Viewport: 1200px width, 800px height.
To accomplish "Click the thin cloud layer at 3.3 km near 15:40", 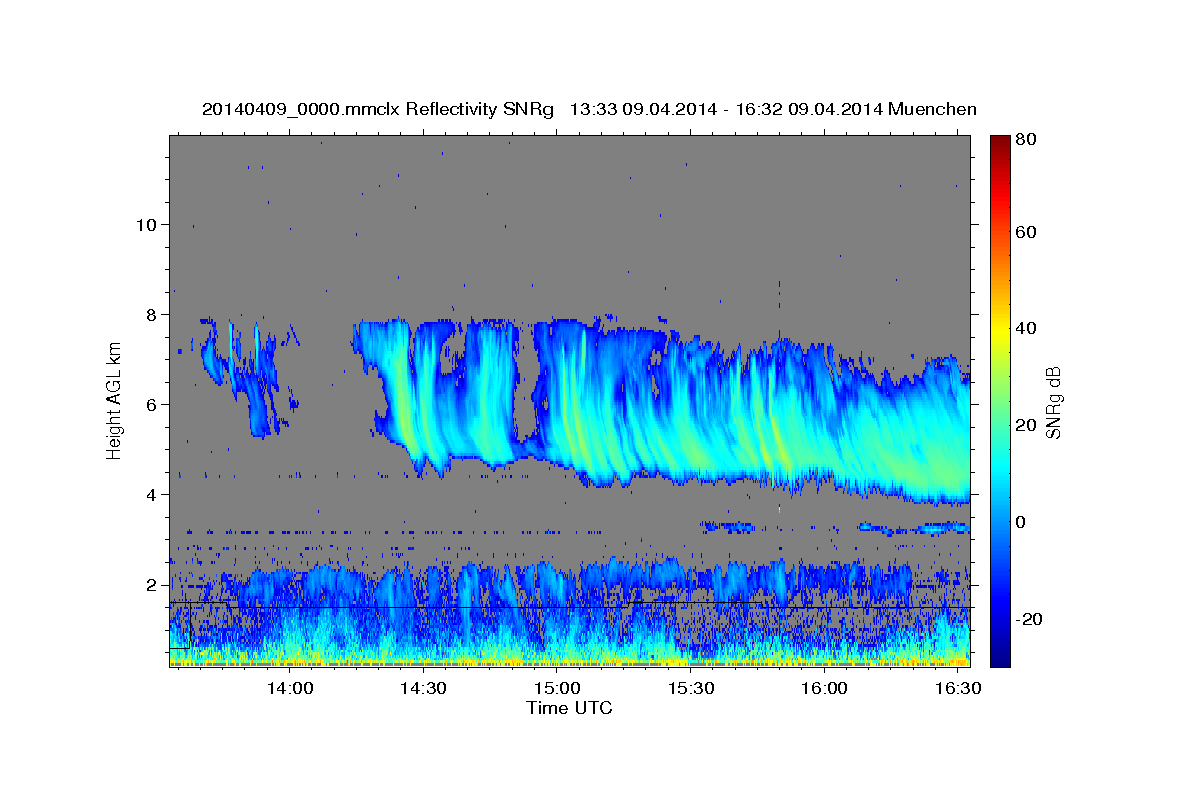I will click(728, 525).
